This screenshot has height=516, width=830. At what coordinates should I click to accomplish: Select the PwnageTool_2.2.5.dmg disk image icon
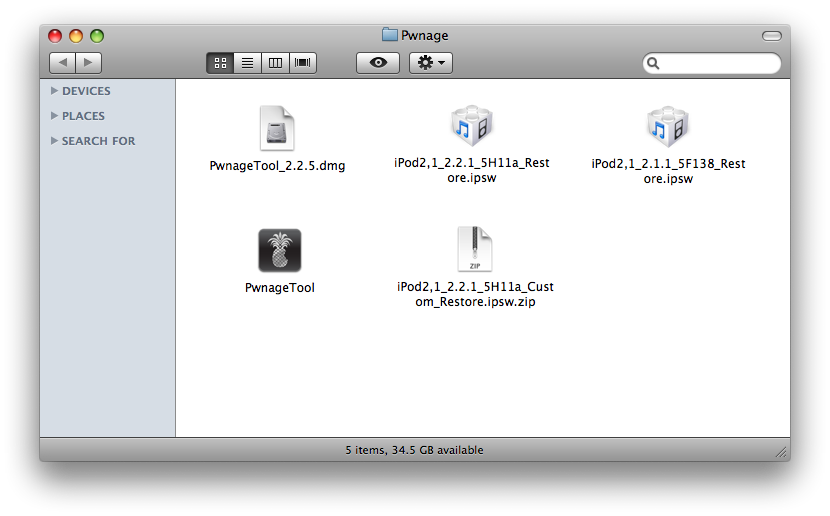(277, 128)
